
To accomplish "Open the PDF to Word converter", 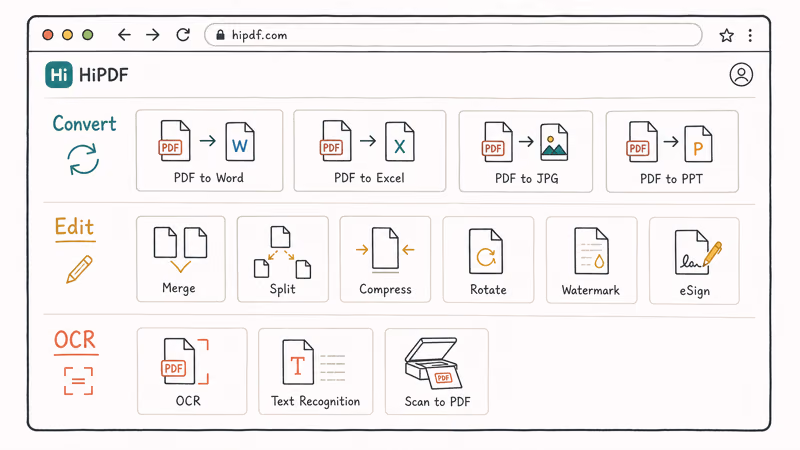I will coord(209,151).
